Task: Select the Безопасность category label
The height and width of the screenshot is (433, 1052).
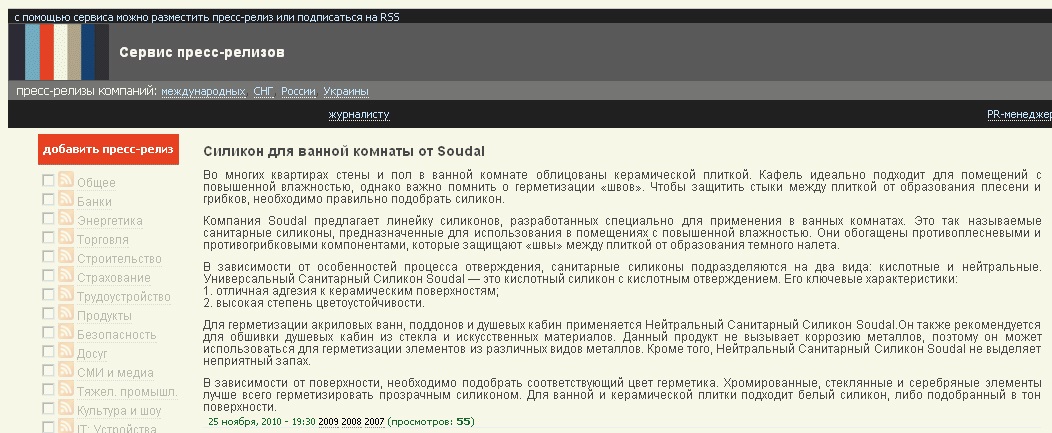Action: coord(116,334)
